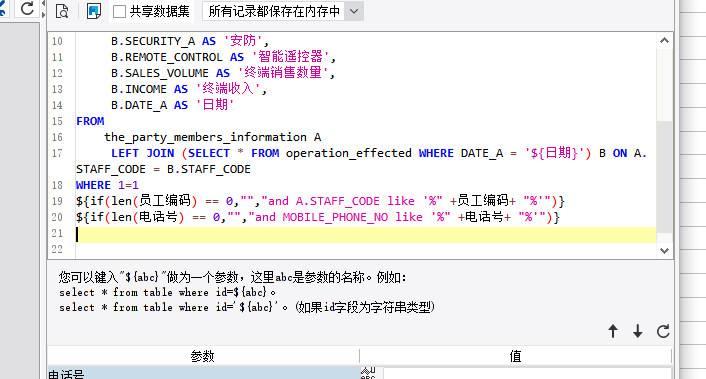706x379 pixels.
Task: Open the 所有记录都保存在内存中 combo box
Action: (283, 11)
